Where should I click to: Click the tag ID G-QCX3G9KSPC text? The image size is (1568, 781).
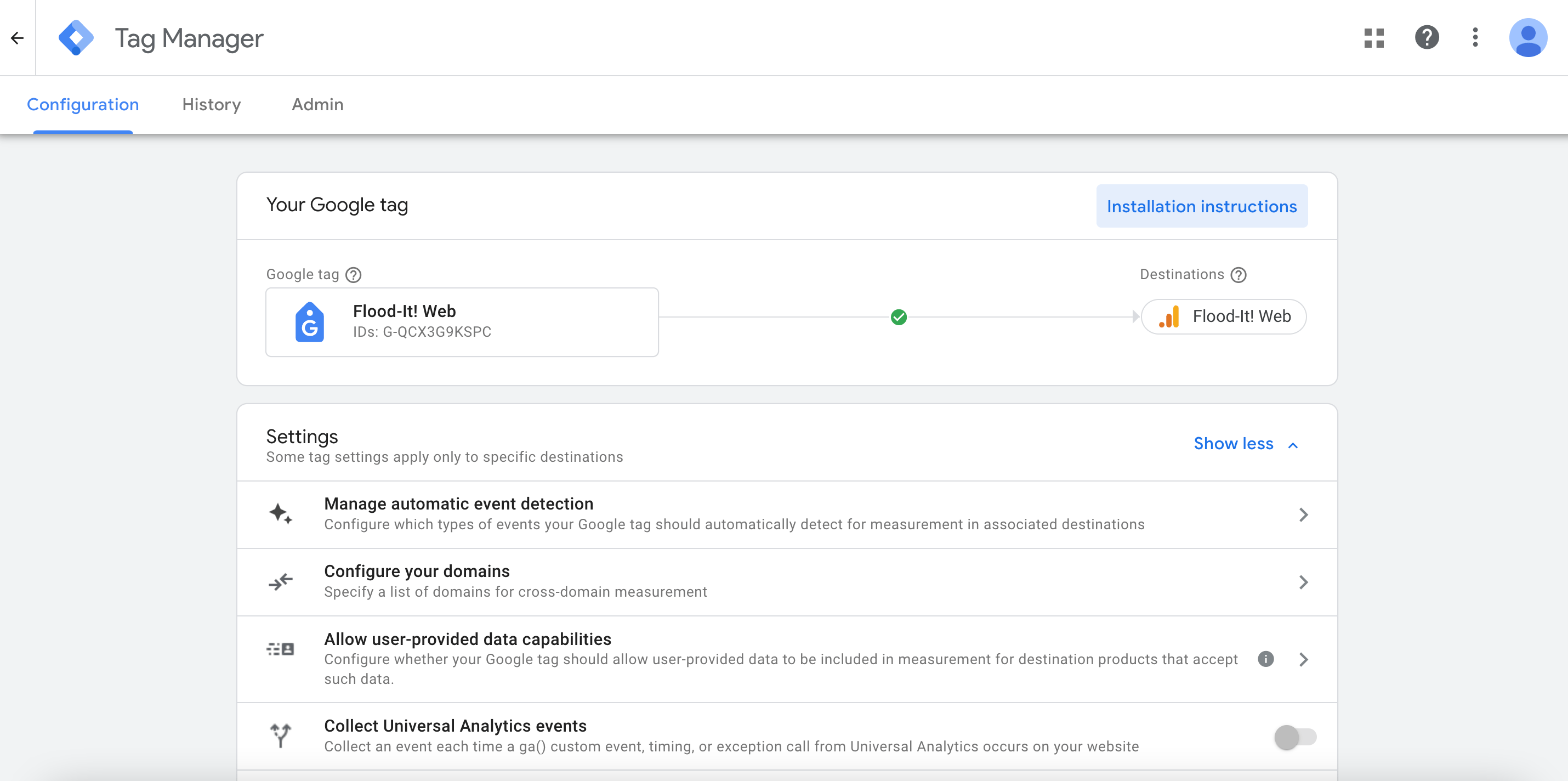(436, 332)
